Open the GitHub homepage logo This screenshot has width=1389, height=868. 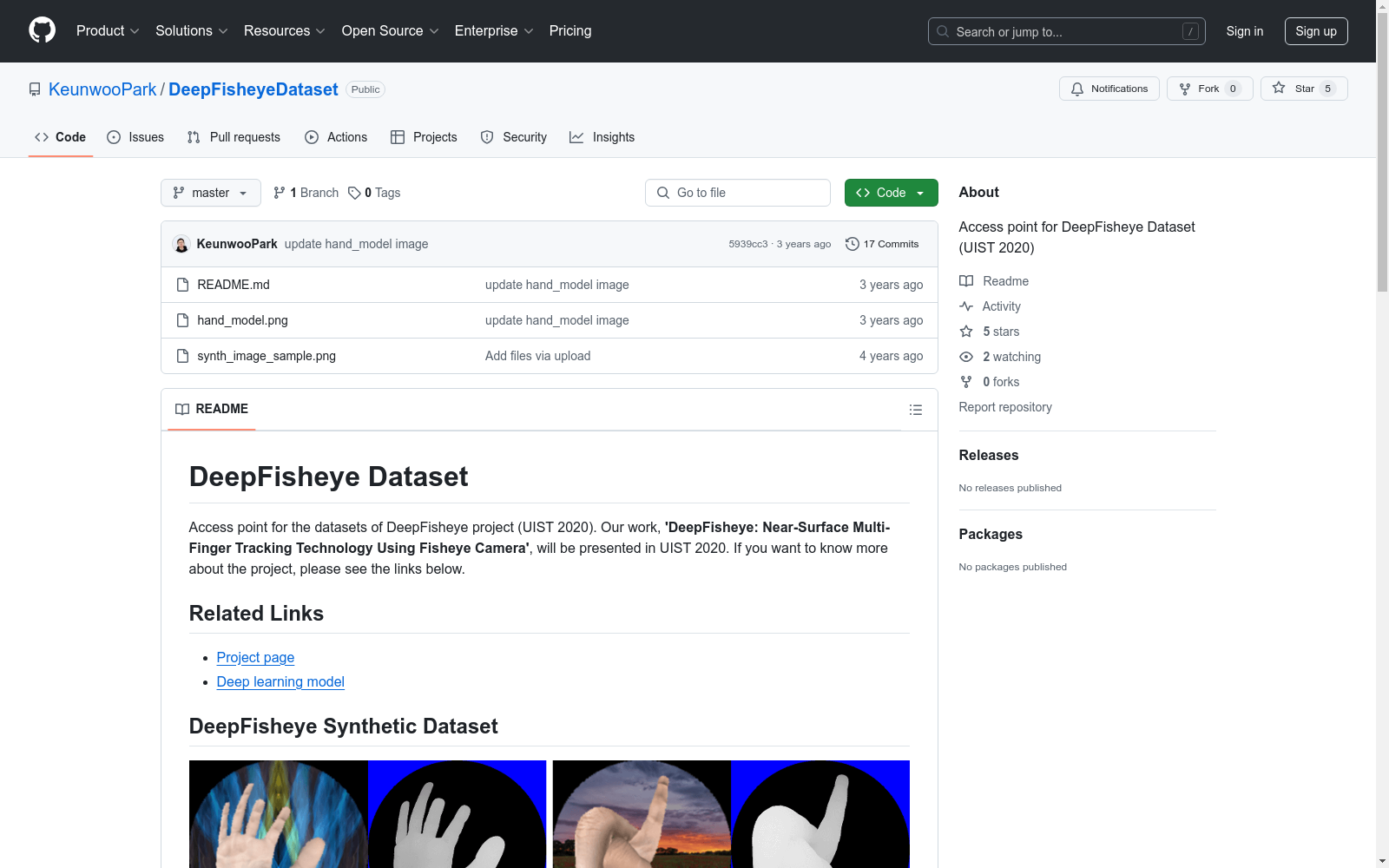click(42, 30)
